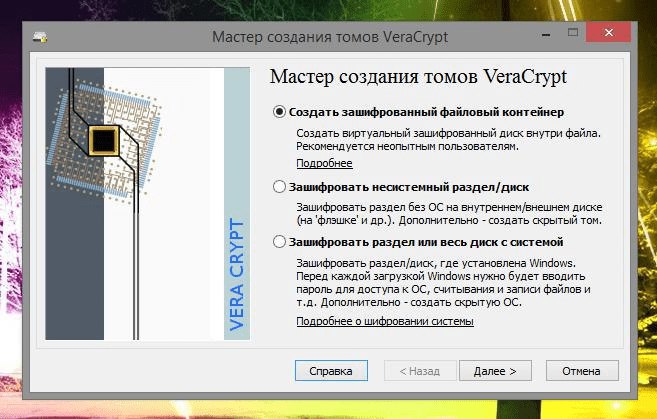The height and width of the screenshot is (419, 657).
Task: Minimize the VeraCrypt wizard window
Action: click(546, 34)
